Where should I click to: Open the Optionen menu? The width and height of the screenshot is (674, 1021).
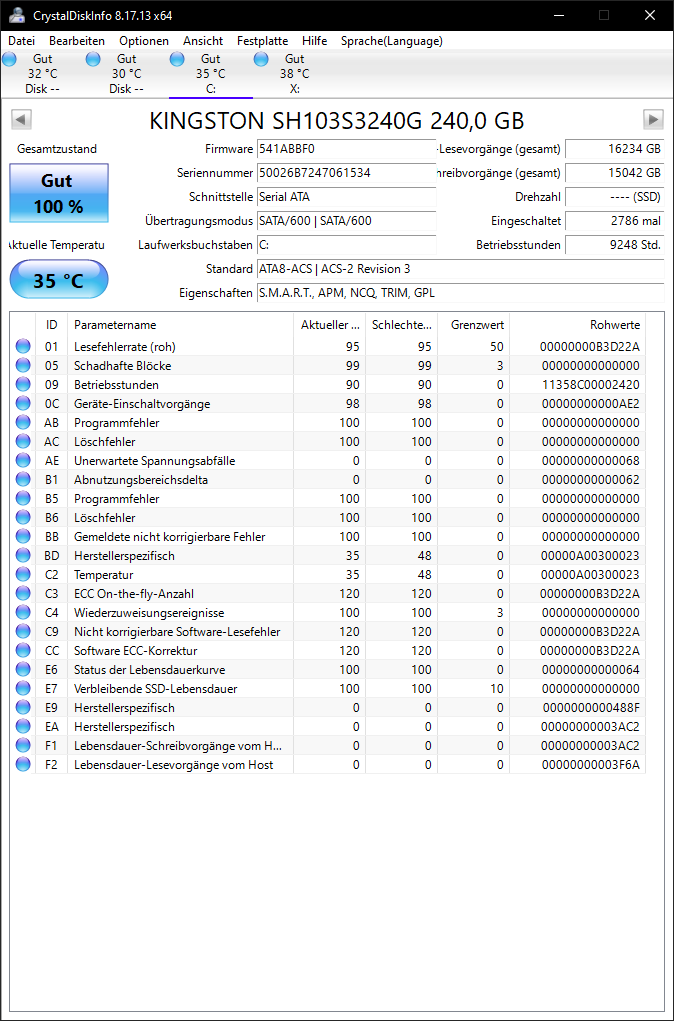pyautogui.click(x=144, y=40)
